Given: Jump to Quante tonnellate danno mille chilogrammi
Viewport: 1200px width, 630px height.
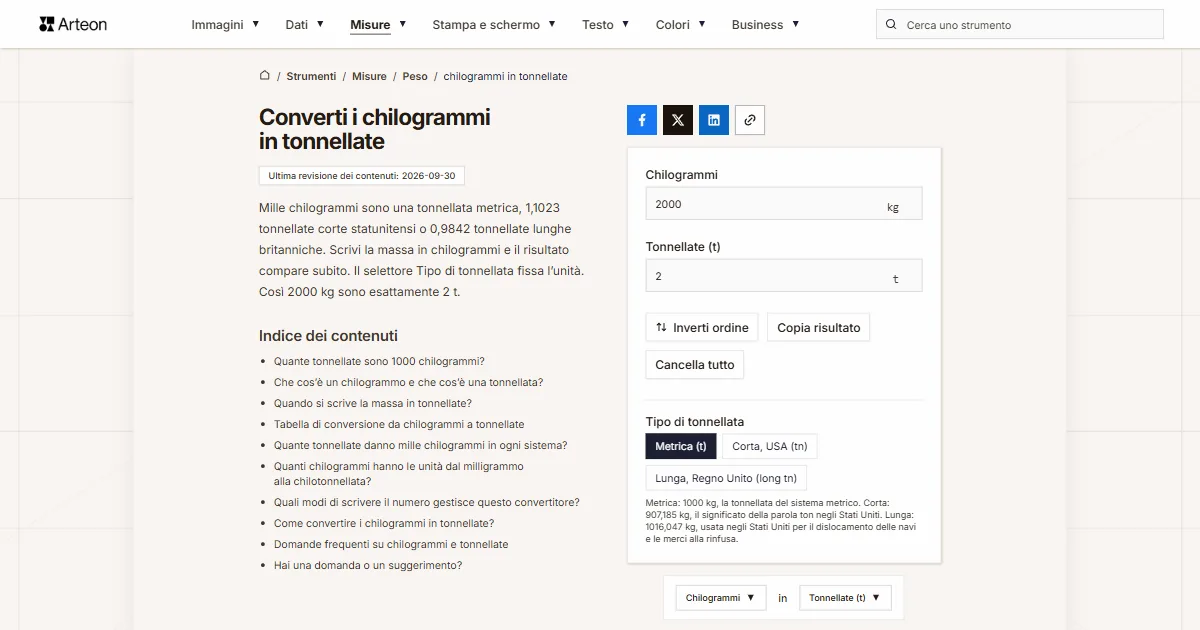Looking at the screenshot, I should pyautogui.click(x=421, y=445).
